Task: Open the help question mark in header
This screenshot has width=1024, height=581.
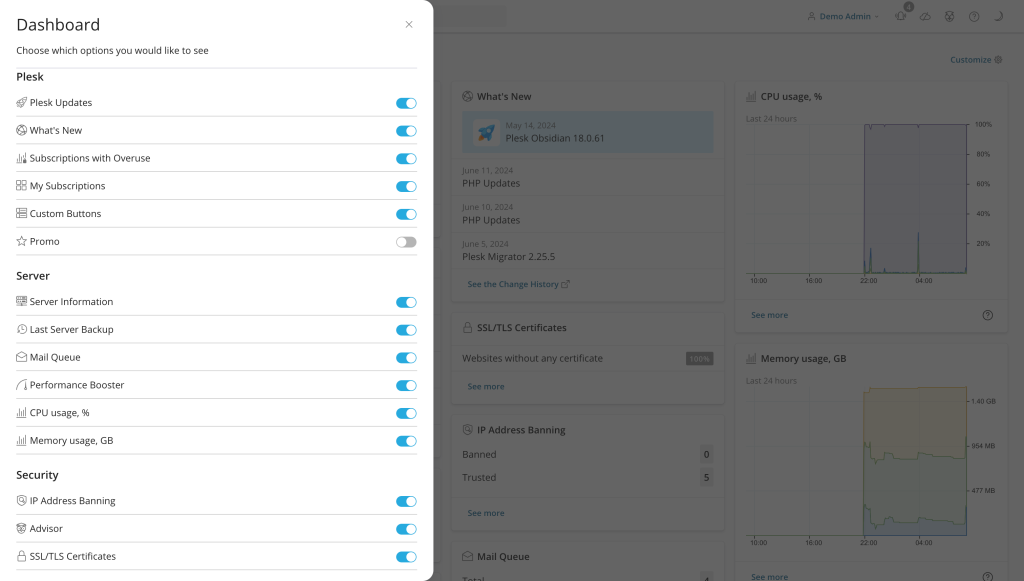Action: [974, 16]
